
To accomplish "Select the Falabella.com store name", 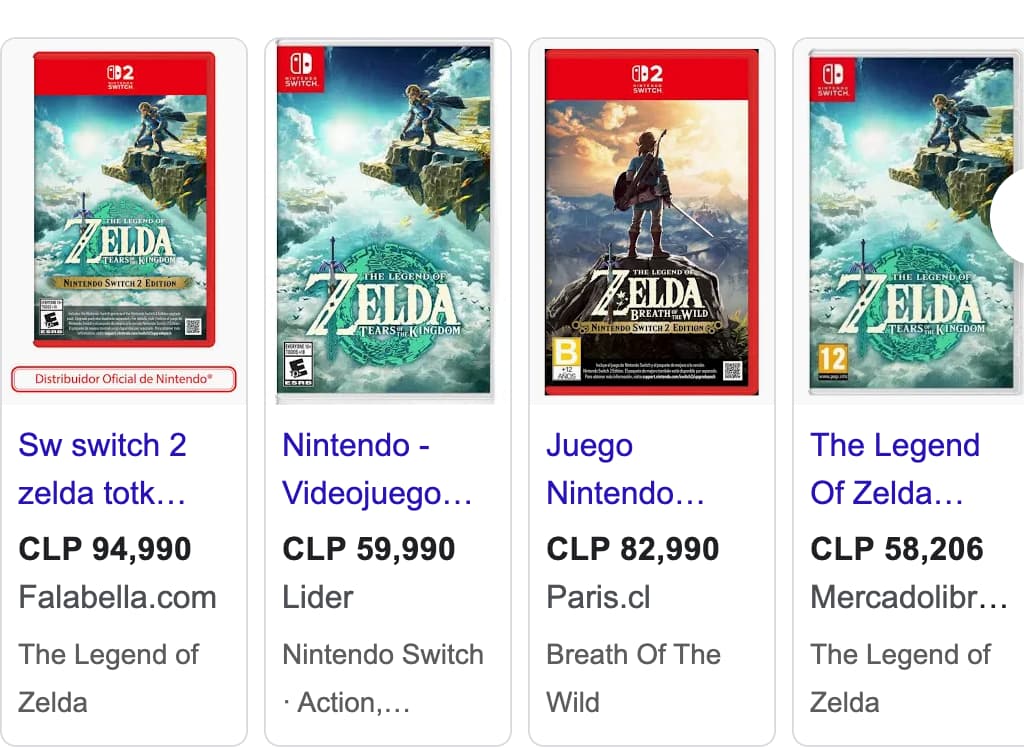I will coord(117,597).
